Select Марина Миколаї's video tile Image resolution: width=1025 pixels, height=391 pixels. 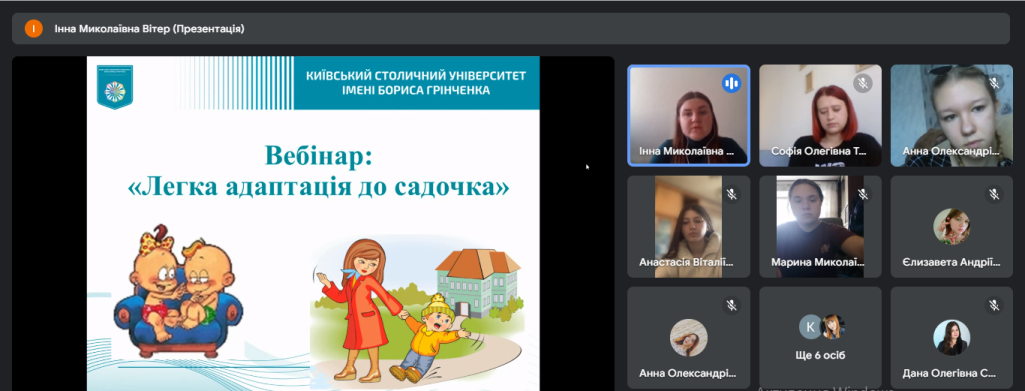(x=820, y=226)
